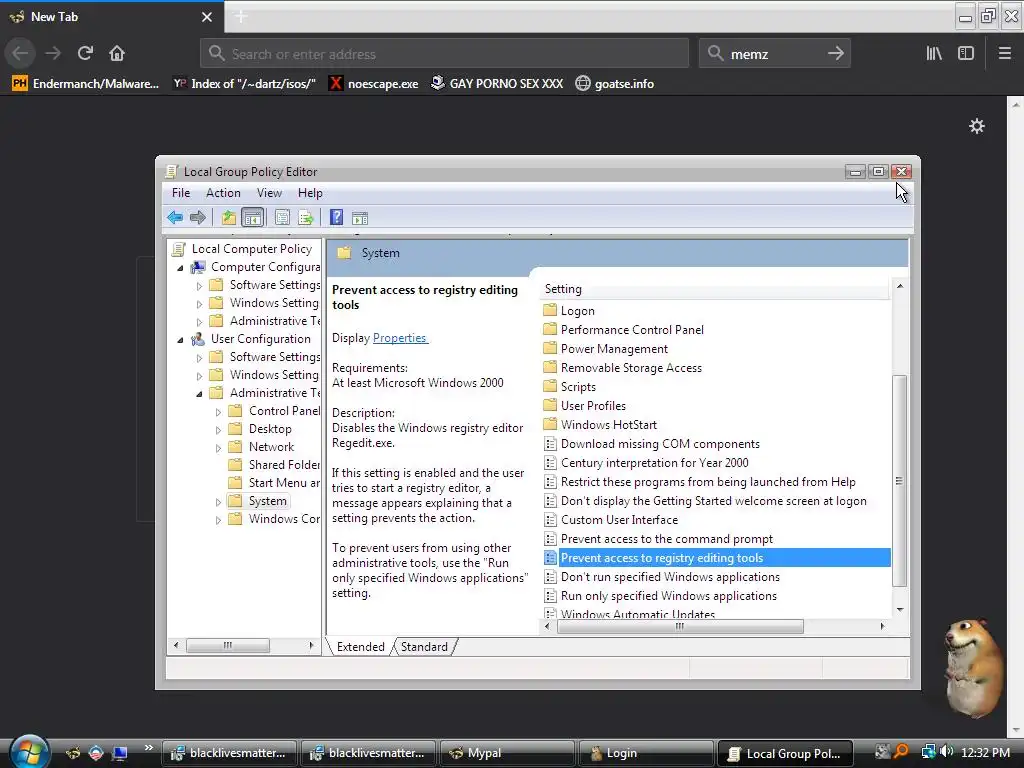Click the Export List toolbar icon
The width and height of the screenshot is (1024, 768).
(x=306, y=217)
